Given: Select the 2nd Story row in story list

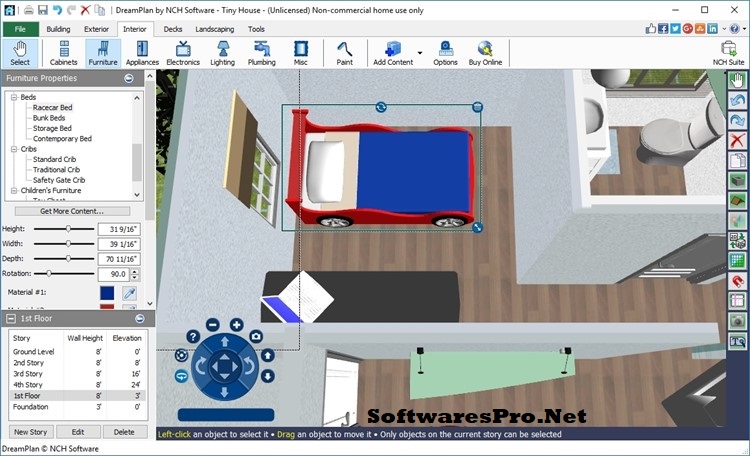Looking at the screenshot, I should tap(28, 362).
